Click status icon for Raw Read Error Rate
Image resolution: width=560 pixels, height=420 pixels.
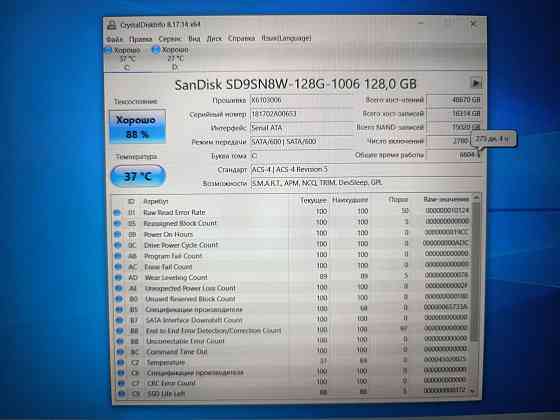(x=117, y=212)
